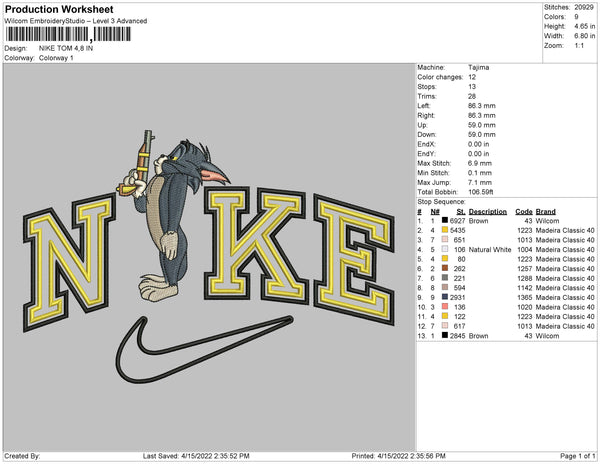The height and width of the screenshot is (464, 600).
Task: Select the brown swatch in stop 6
Action: pos(445,268)
